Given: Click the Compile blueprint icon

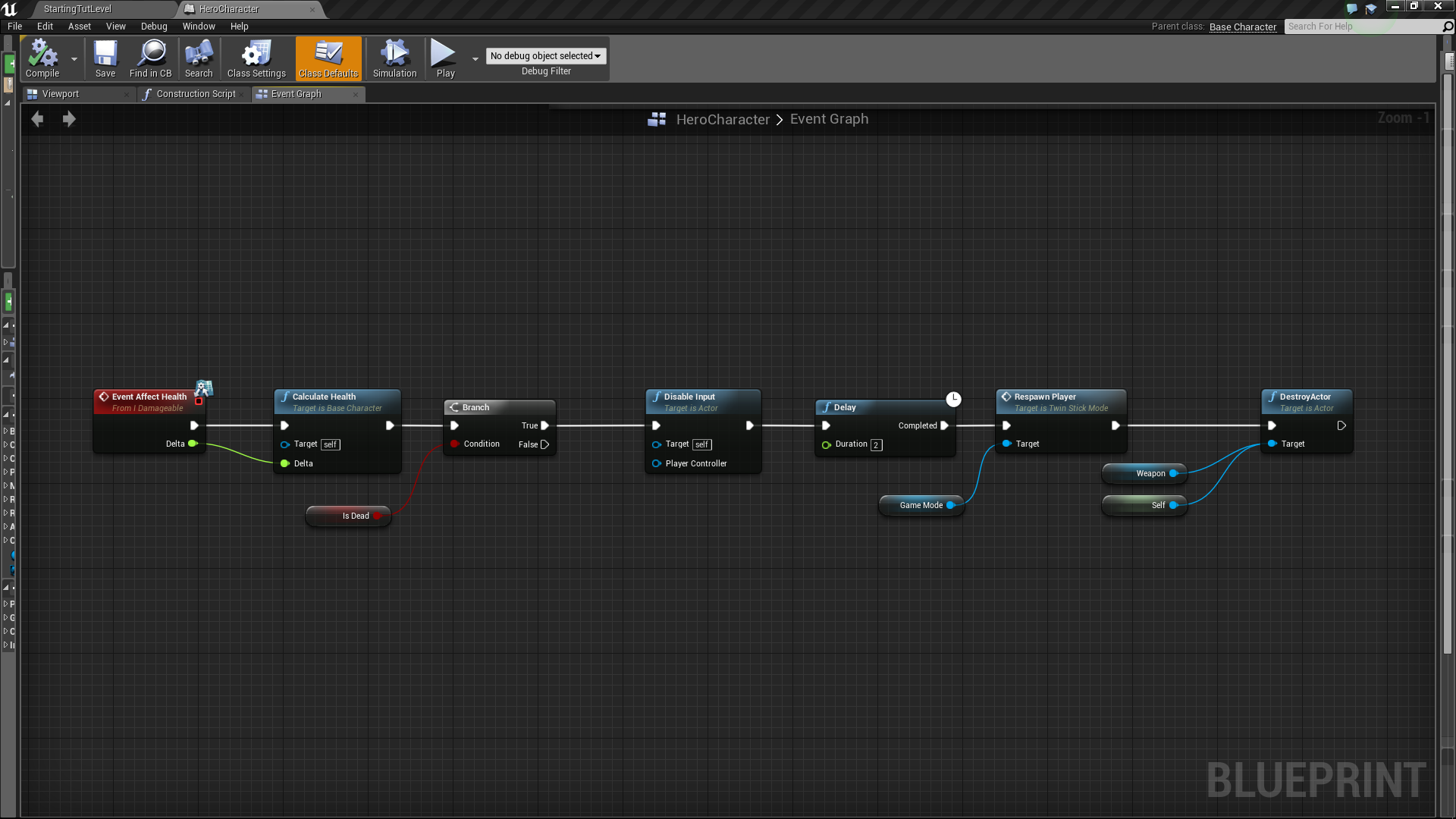Looking at the screenshot, I should click(x=42, y=54).
